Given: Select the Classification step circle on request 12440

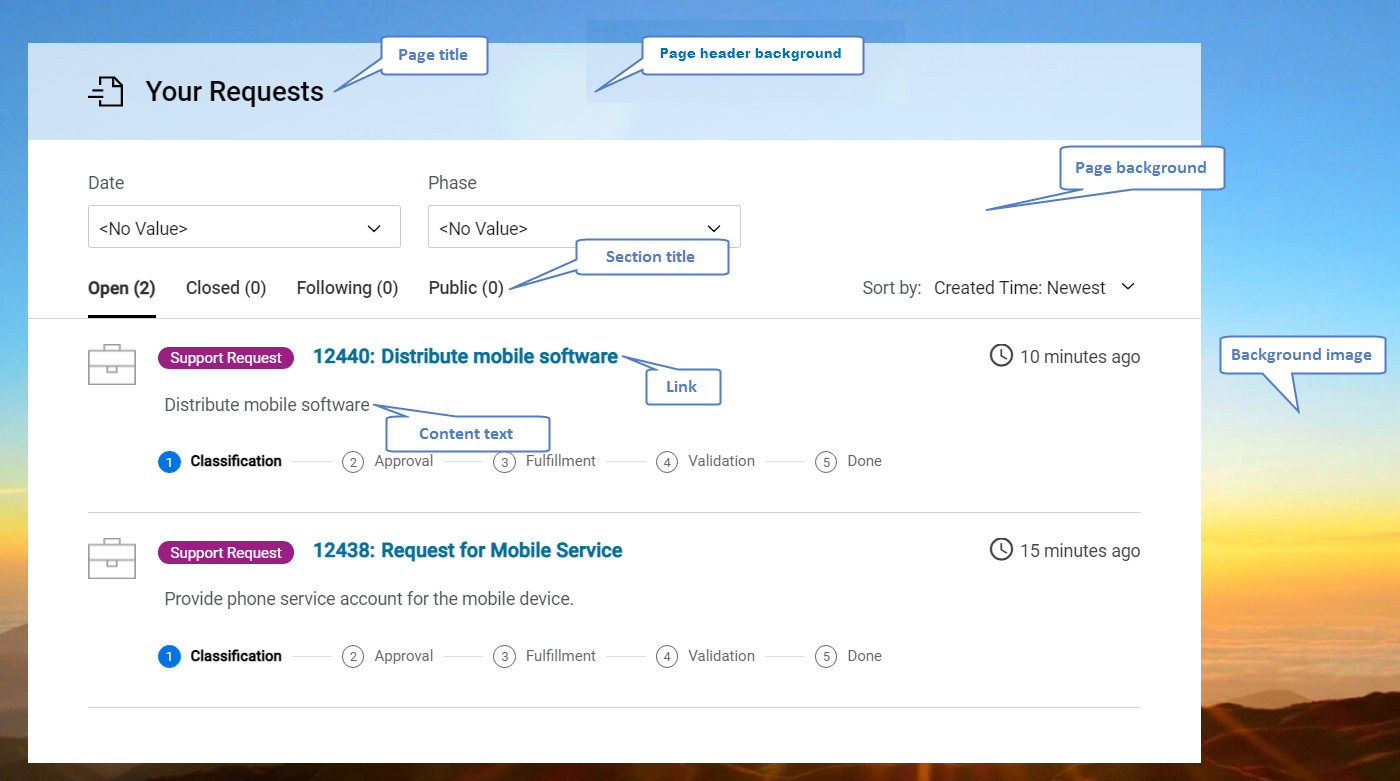Looking at the screenshot, I should tap(169, 461).
